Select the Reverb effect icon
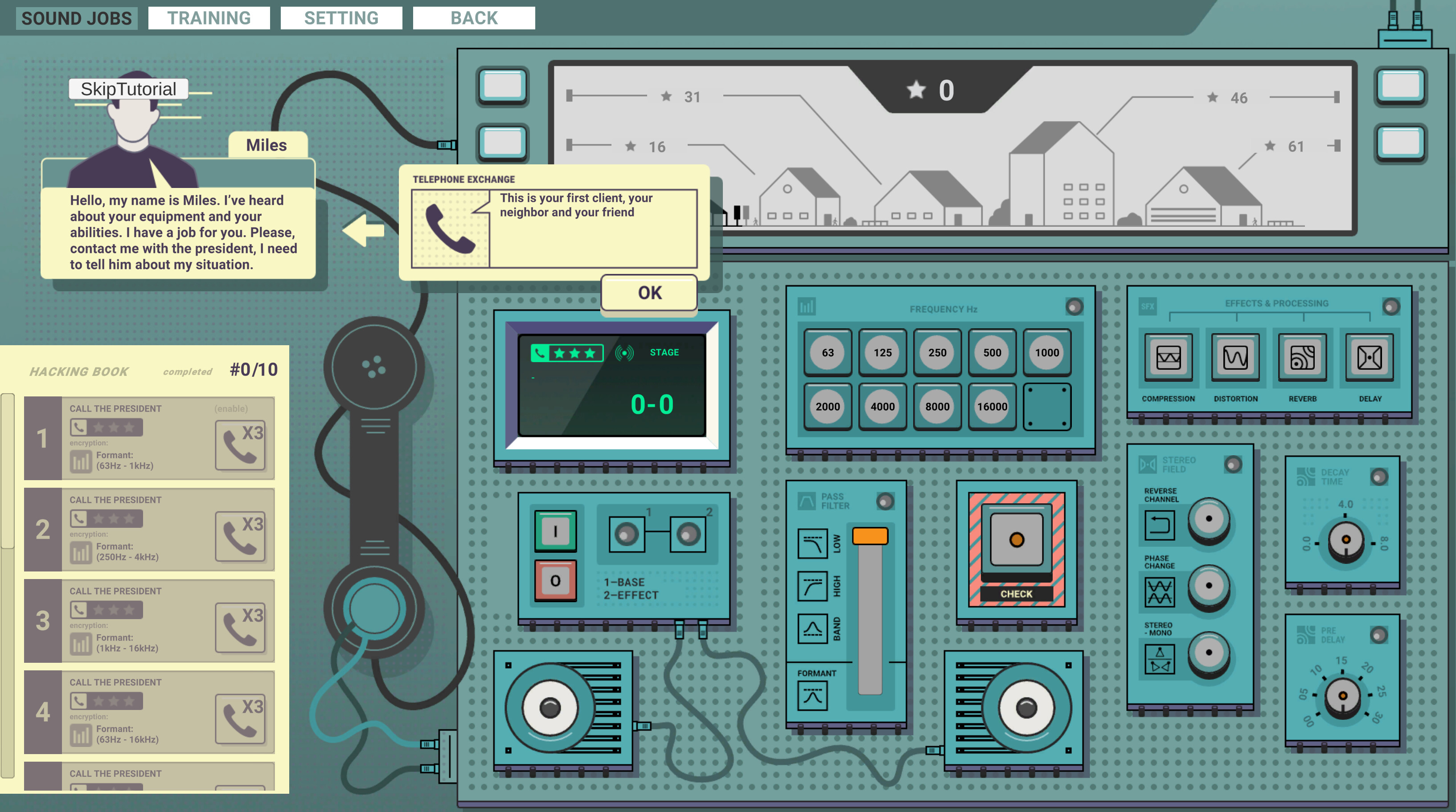 (x=1303, y=358)
